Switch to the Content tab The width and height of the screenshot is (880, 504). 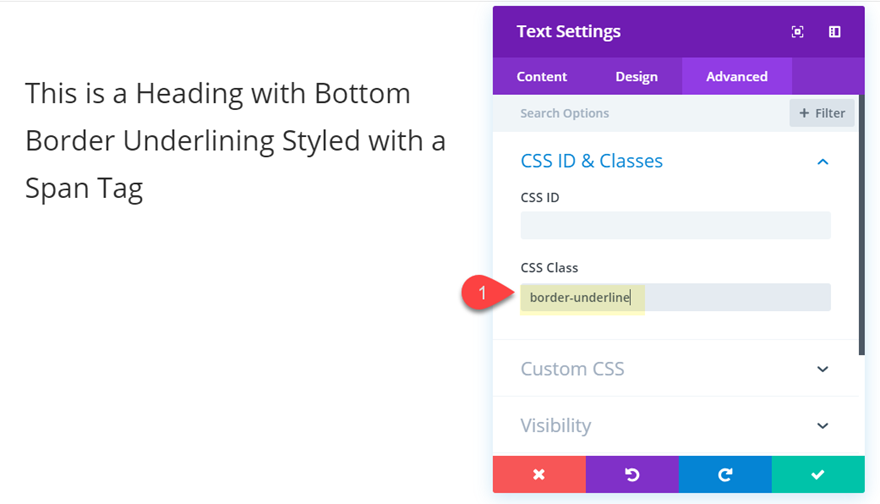point(542,77)
